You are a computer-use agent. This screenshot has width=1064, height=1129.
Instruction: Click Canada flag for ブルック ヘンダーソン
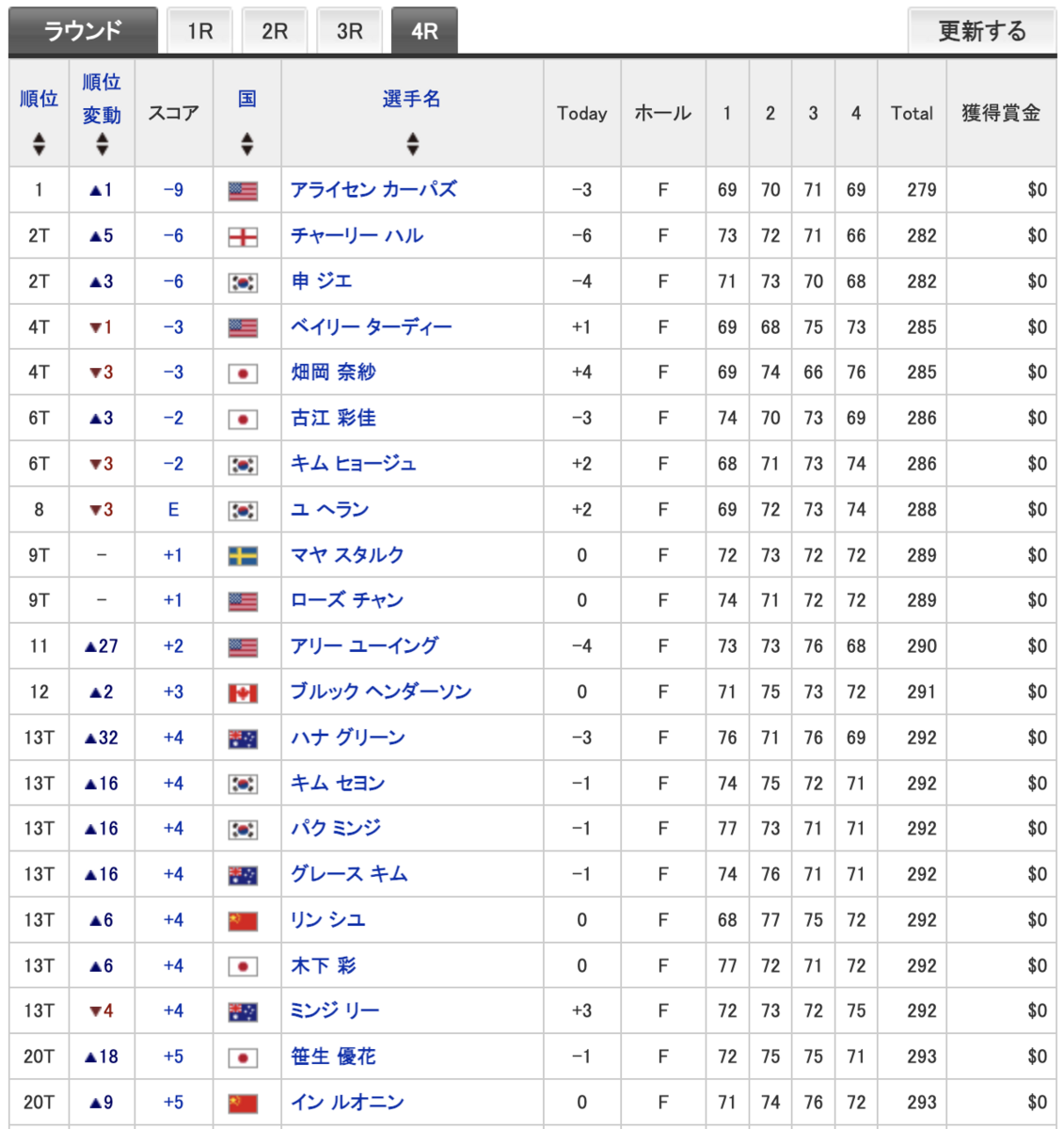pyautogui.click(x=243, y=693)
